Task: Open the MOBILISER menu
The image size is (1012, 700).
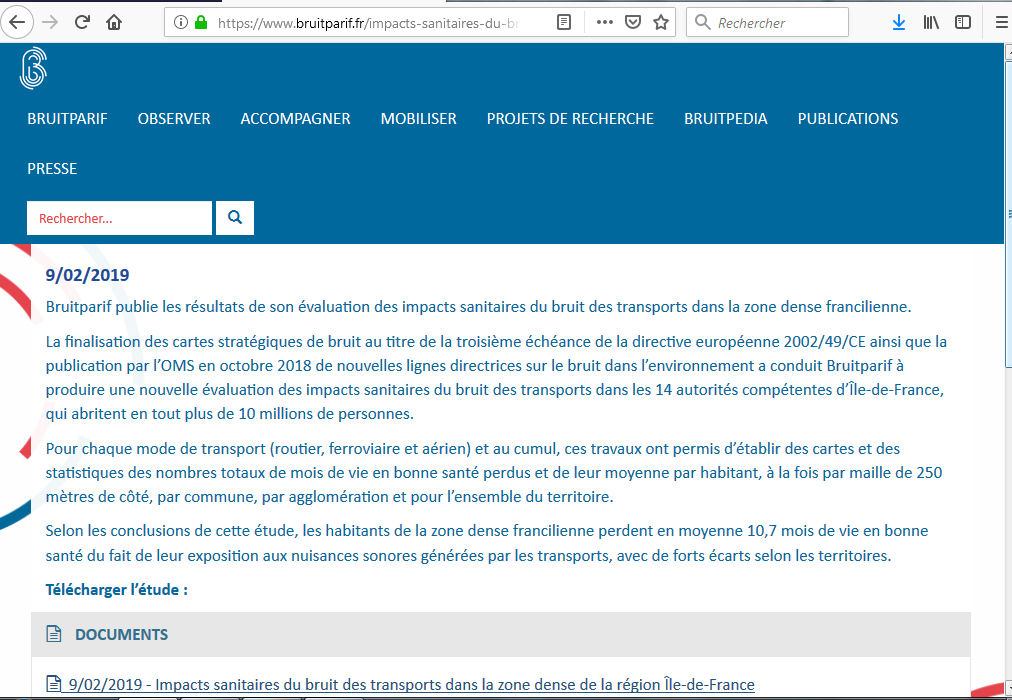Action: [418, 119]
